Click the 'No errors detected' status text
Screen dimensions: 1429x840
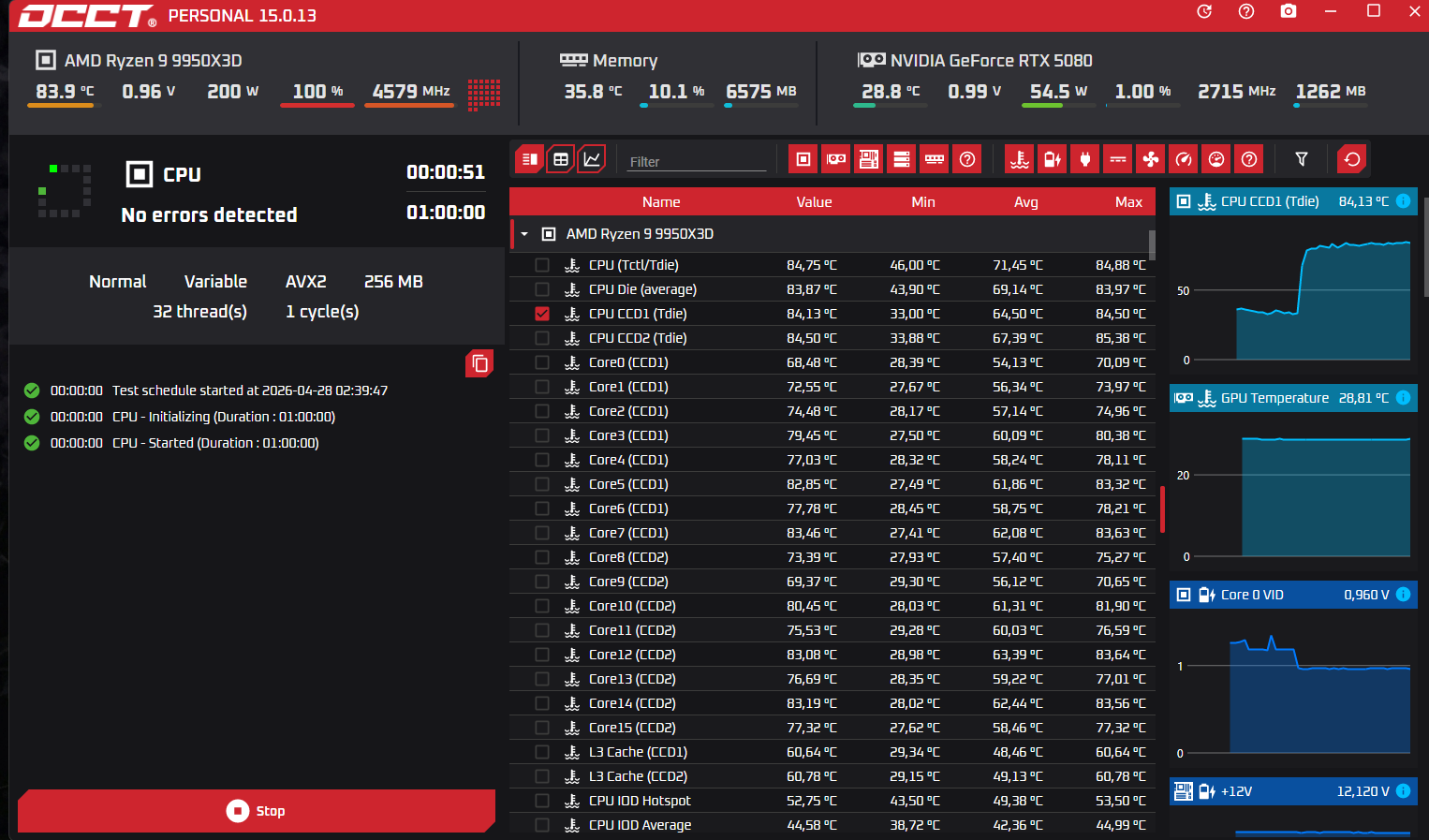coord(209,215)
